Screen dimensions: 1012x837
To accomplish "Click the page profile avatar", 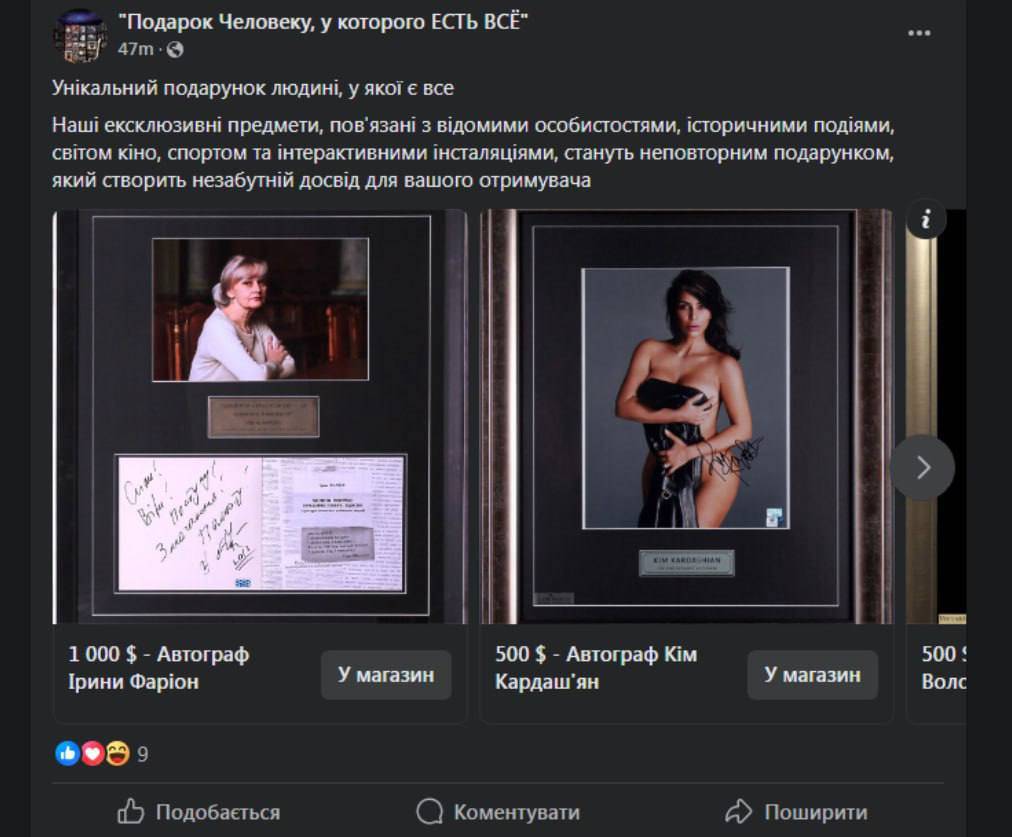I will click(x=81, y=36).
